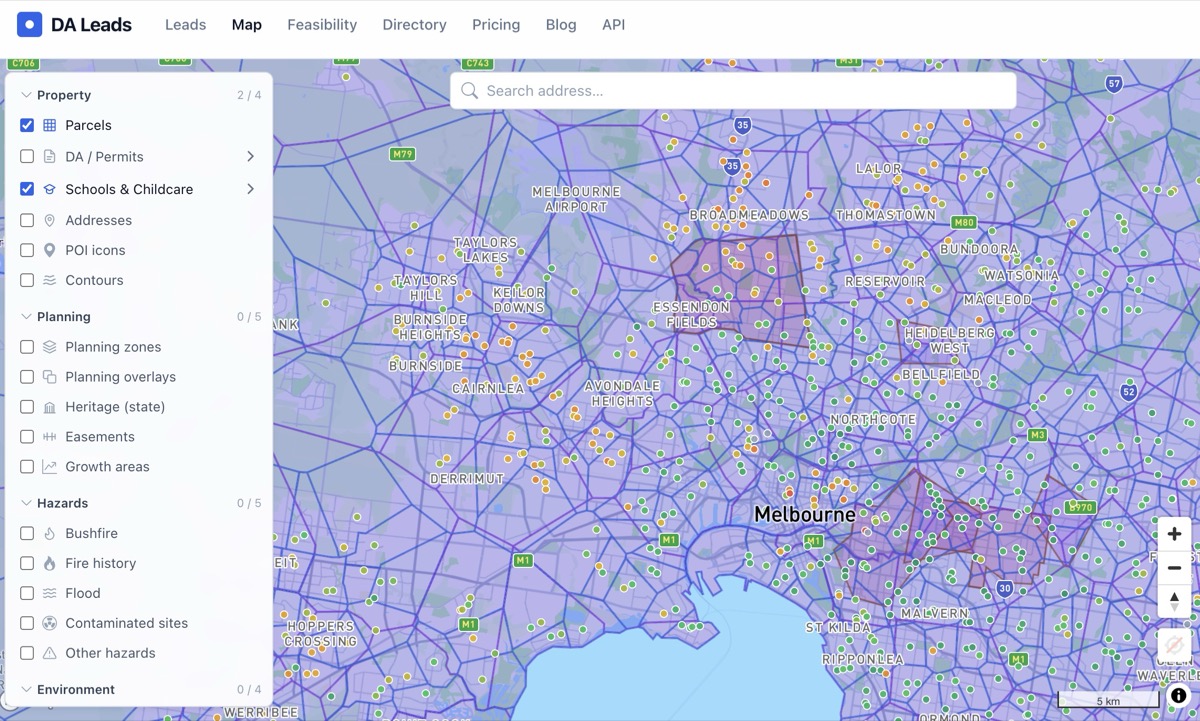Click the Northcote suburb label
Image resolution: width=1200 pixels, height=721 pixels.
[x=872, y=420]
